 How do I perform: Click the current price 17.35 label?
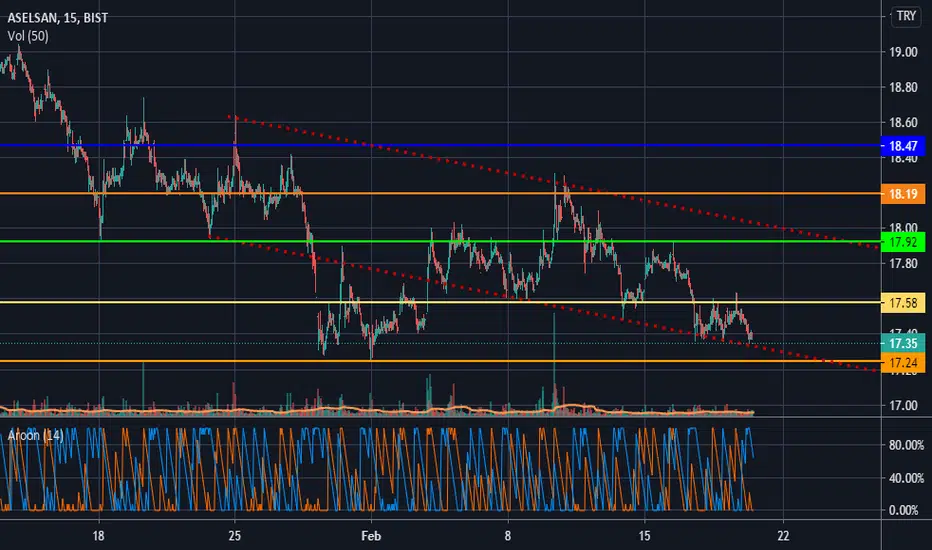pos(903,343)
